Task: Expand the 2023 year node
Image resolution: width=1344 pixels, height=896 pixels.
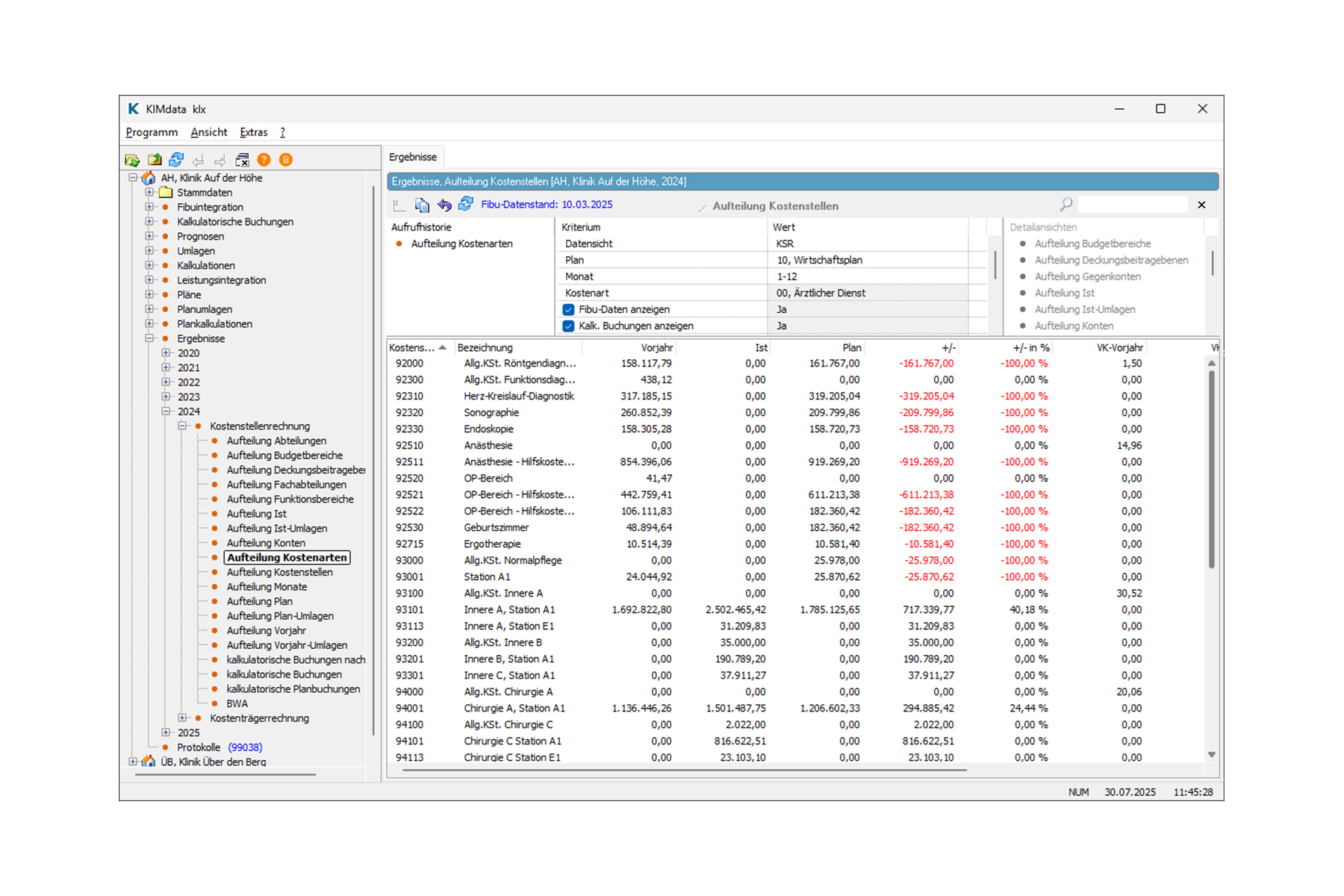Action: (166, 396)
